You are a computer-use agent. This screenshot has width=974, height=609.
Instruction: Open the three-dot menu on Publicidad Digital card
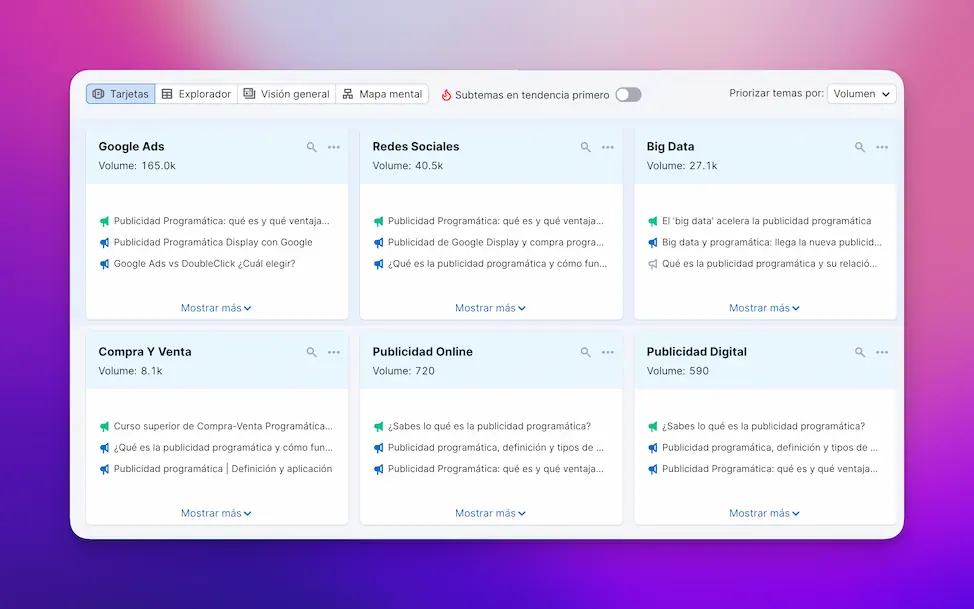tap(882, 352)
